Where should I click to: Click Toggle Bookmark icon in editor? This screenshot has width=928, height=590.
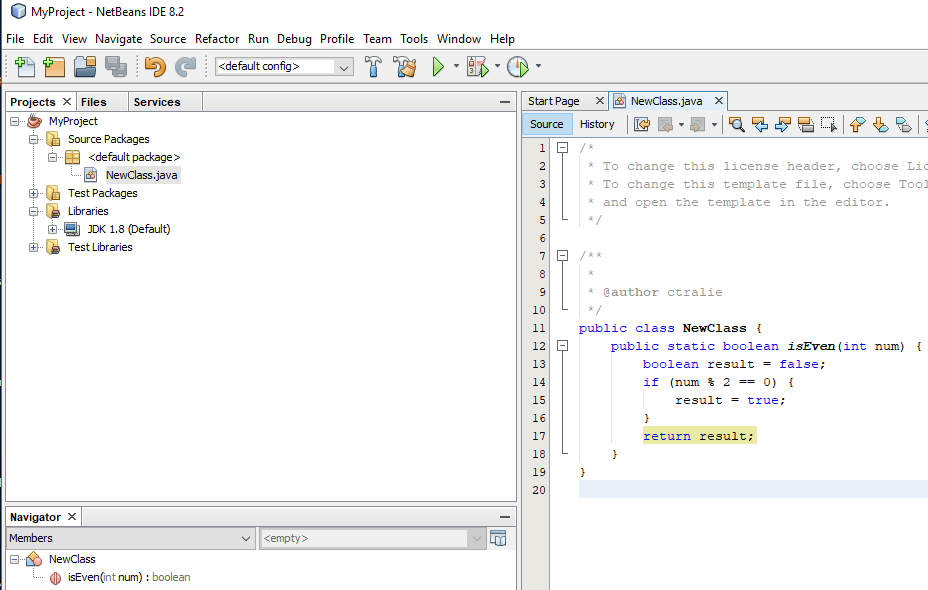tap(904, 124)
